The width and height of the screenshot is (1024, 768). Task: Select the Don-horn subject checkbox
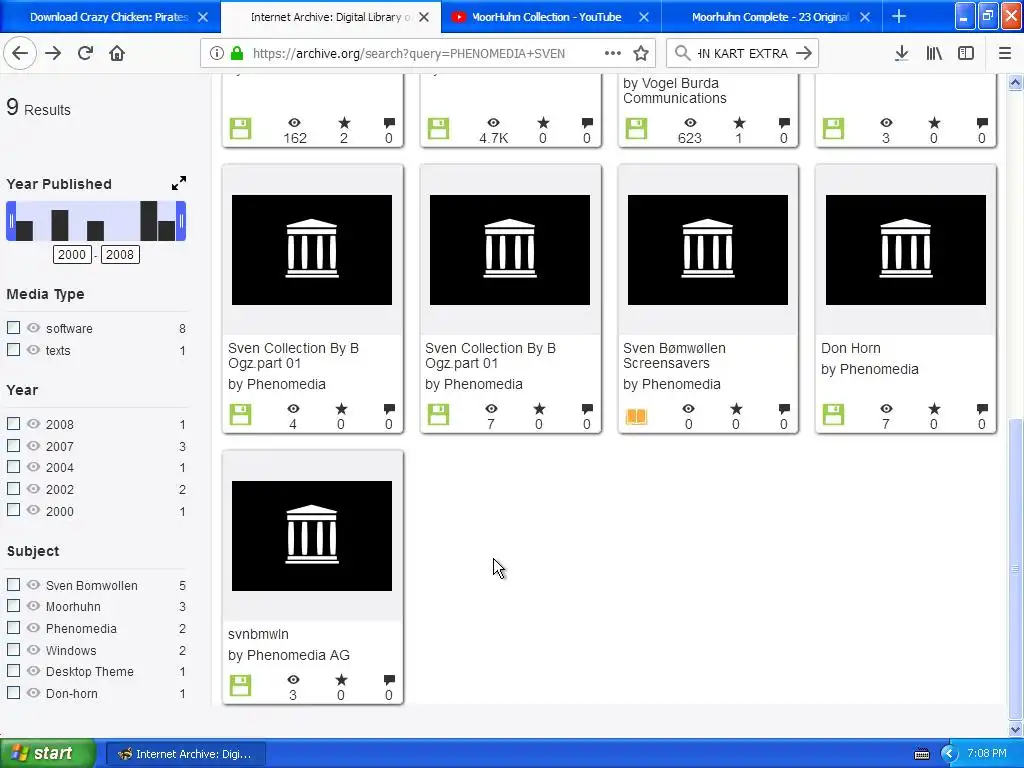[x=13, y=692]
